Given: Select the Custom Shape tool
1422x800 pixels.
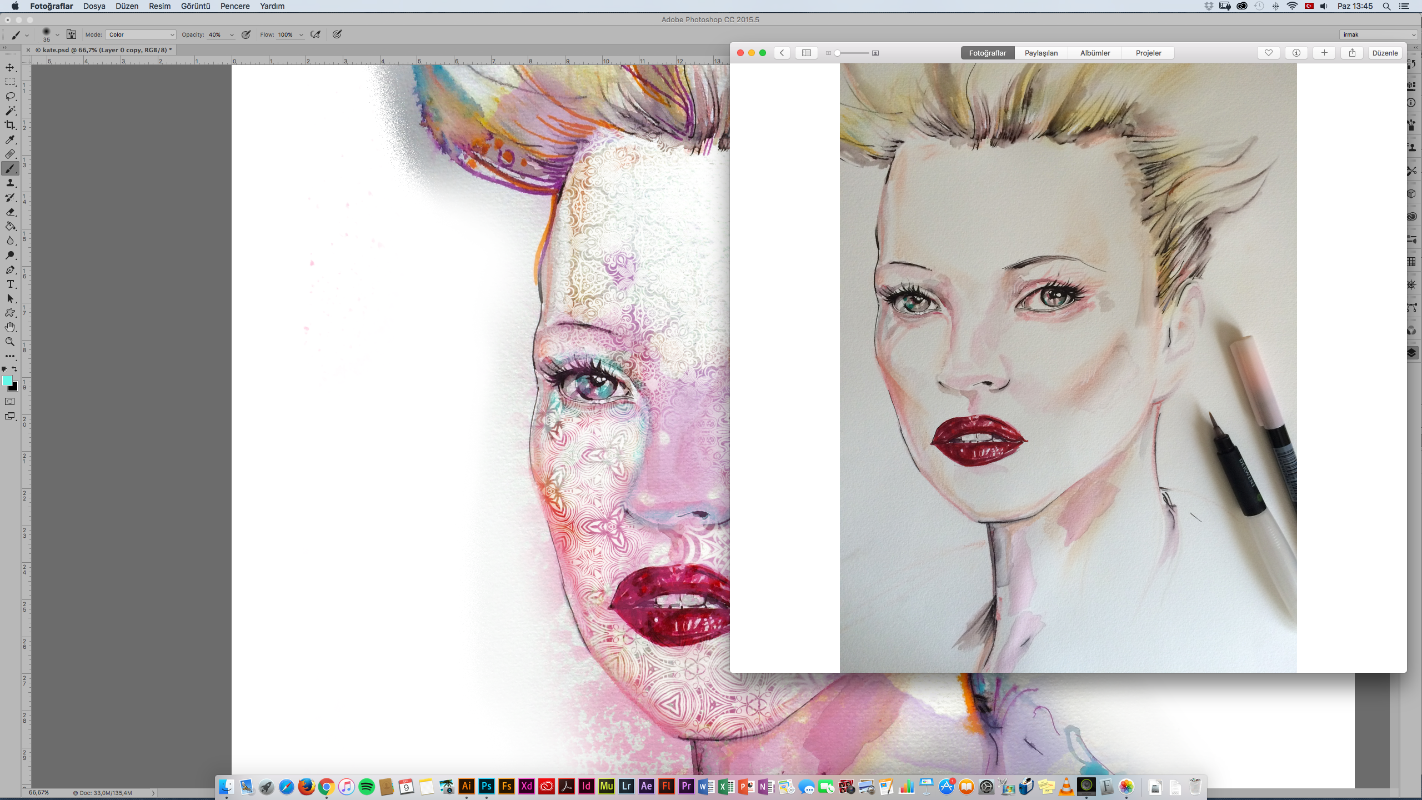Looking at the screenshot, I should pyautogui.click(x=10, y=313).
